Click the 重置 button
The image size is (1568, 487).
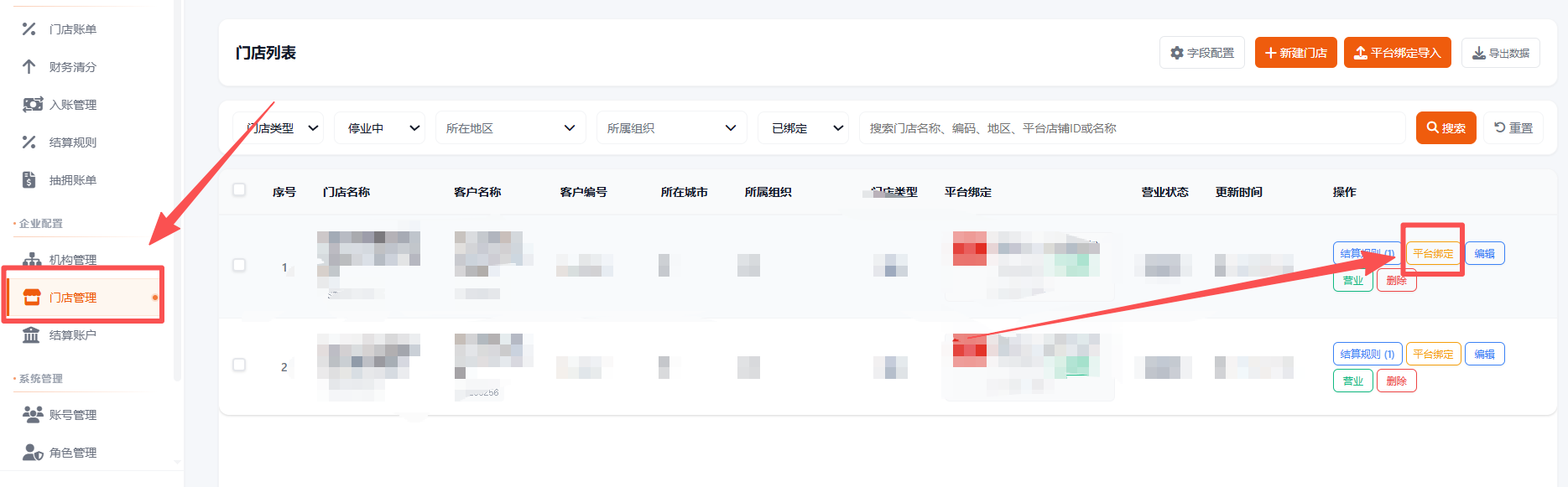pyautogui.click(x=1513, y=127)
